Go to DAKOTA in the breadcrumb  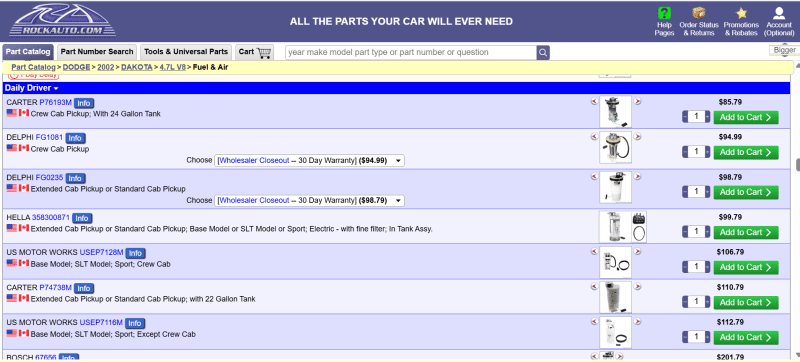coord(136,67)
